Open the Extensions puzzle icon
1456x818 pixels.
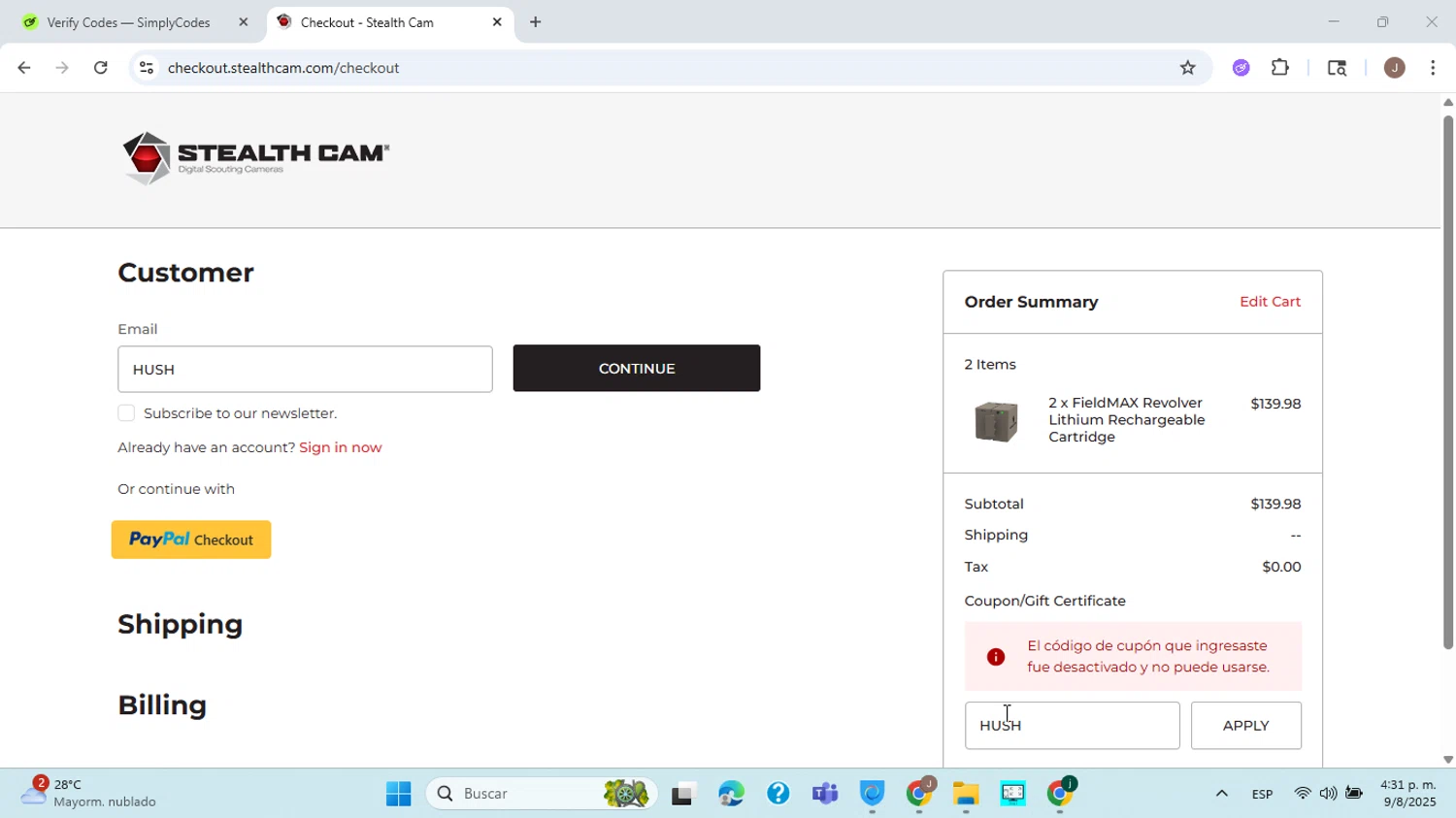coord(1280,68)
